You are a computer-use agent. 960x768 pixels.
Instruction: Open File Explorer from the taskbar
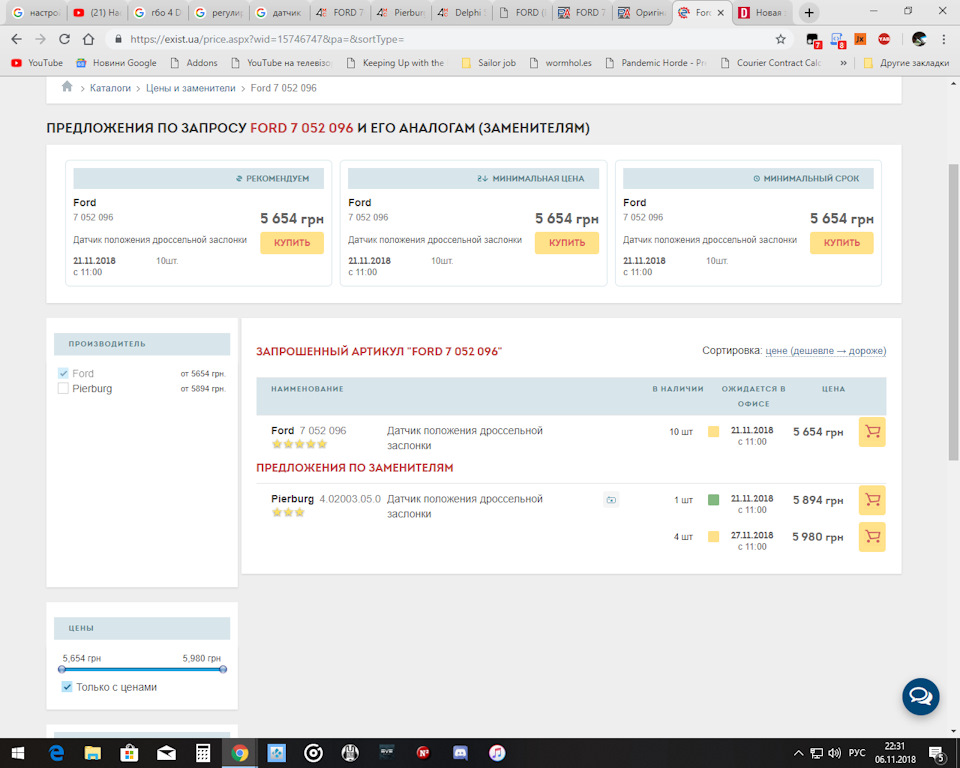[x=92, y=753]
